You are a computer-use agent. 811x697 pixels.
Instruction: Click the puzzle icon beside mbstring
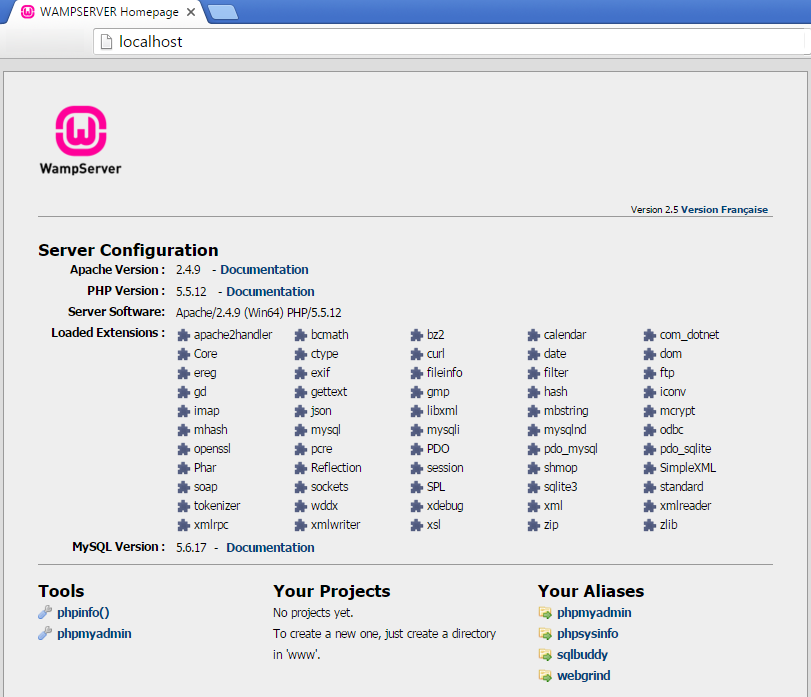click(x=534, y=411)
